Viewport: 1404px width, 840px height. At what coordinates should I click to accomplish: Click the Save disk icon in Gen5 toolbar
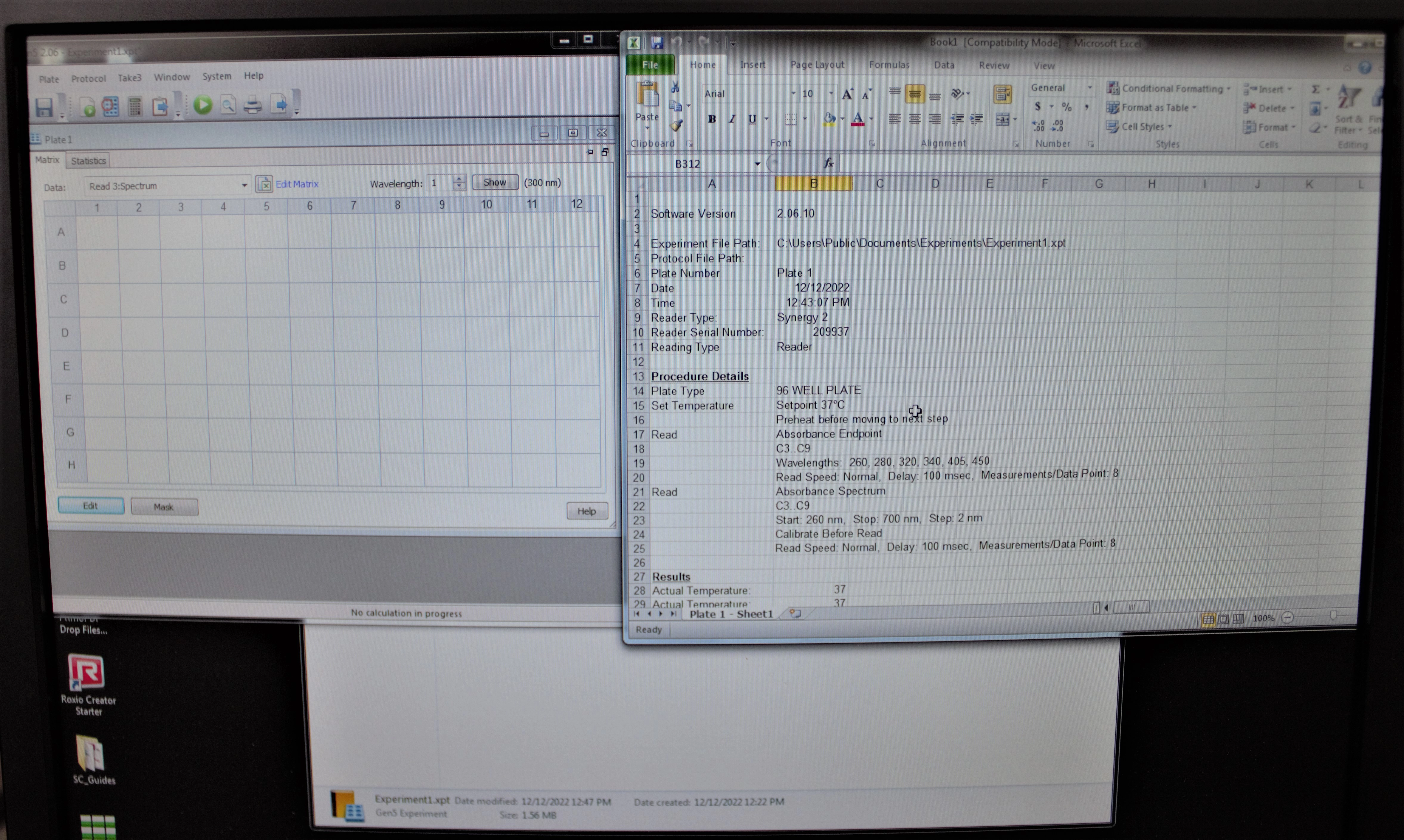click(44, 108)
